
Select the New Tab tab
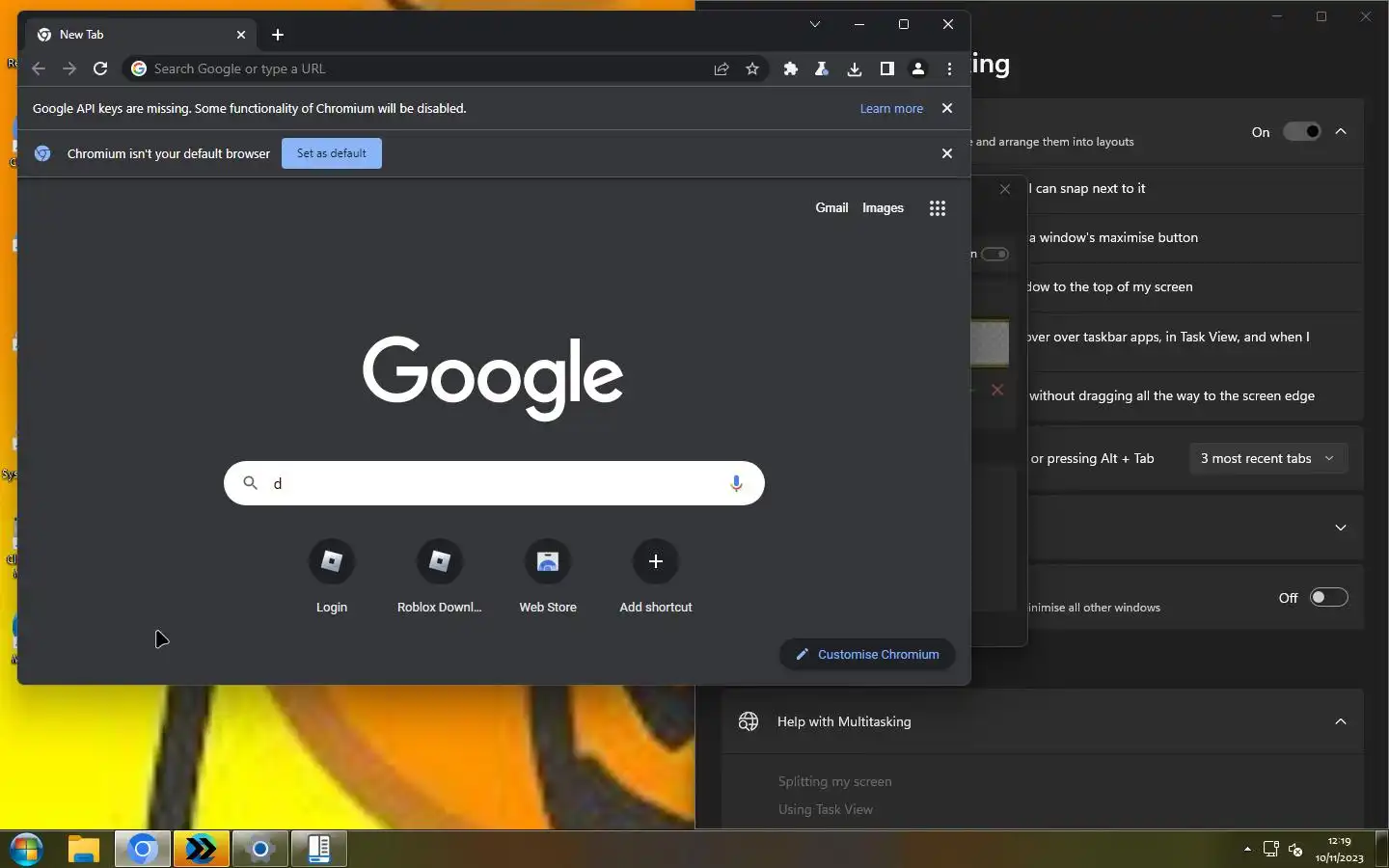click(x=142, y=35)
